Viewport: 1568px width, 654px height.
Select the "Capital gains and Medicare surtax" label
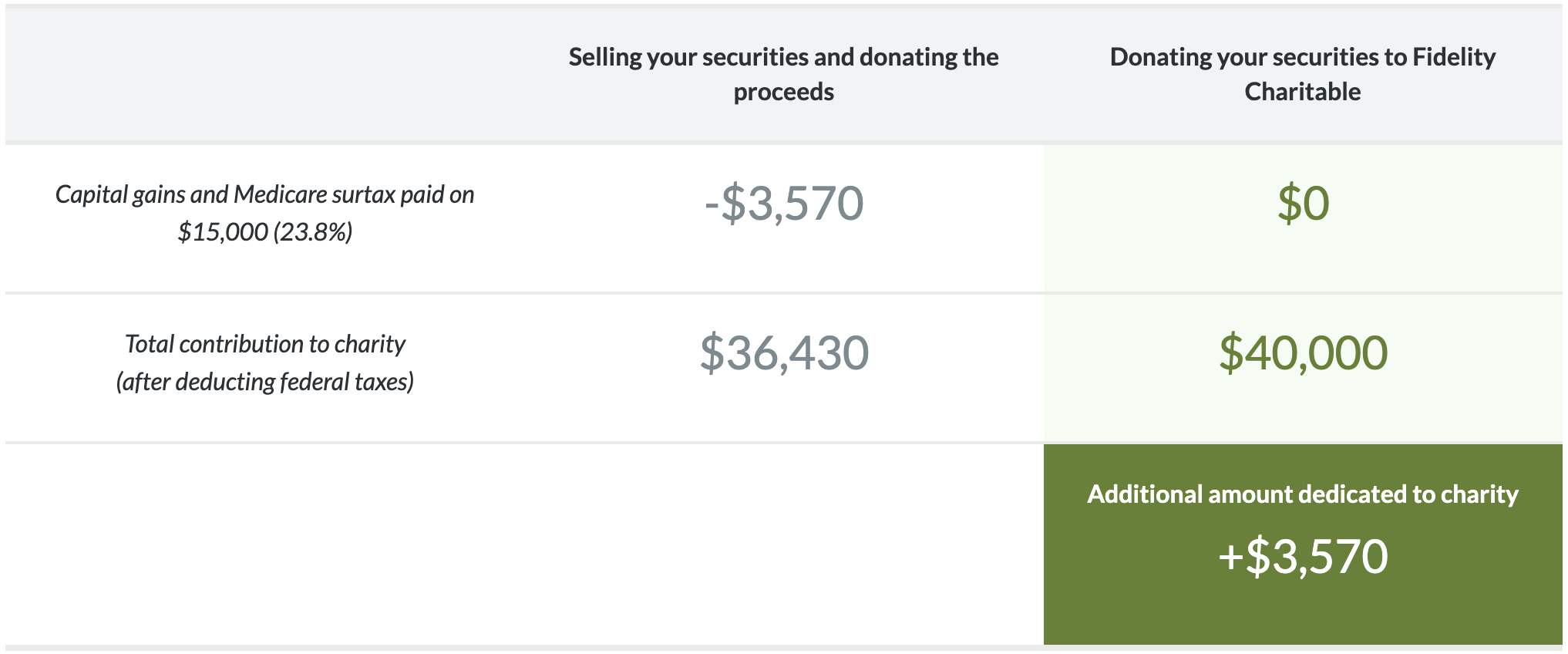264,194
